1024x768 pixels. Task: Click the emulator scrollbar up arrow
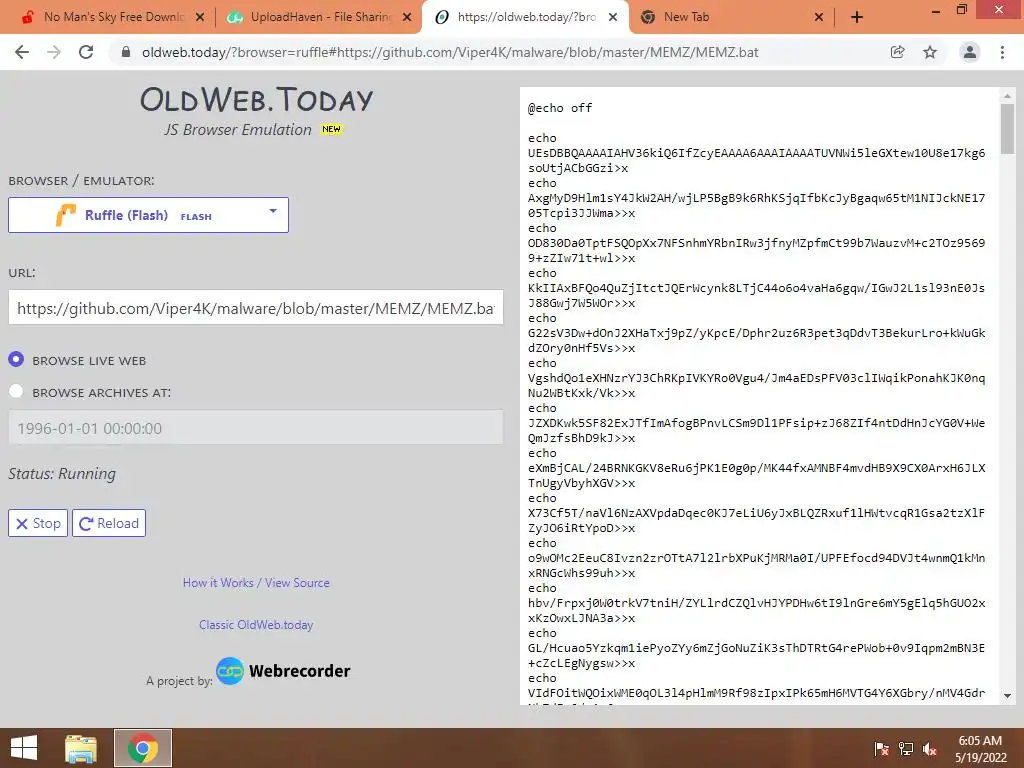pos(1007,96)
